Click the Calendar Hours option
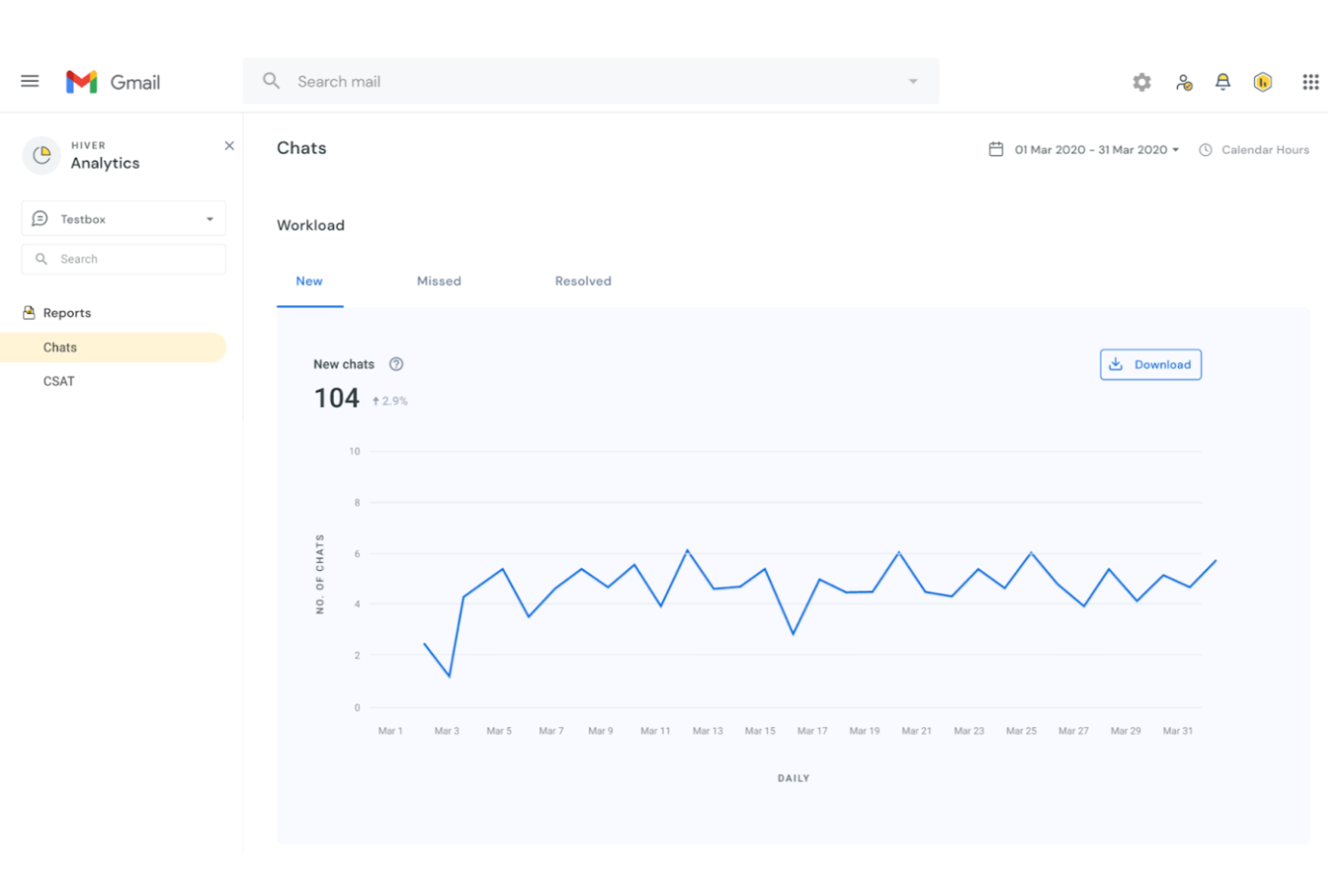This screenshot has height=896, width=1344. click(1263, 150)
